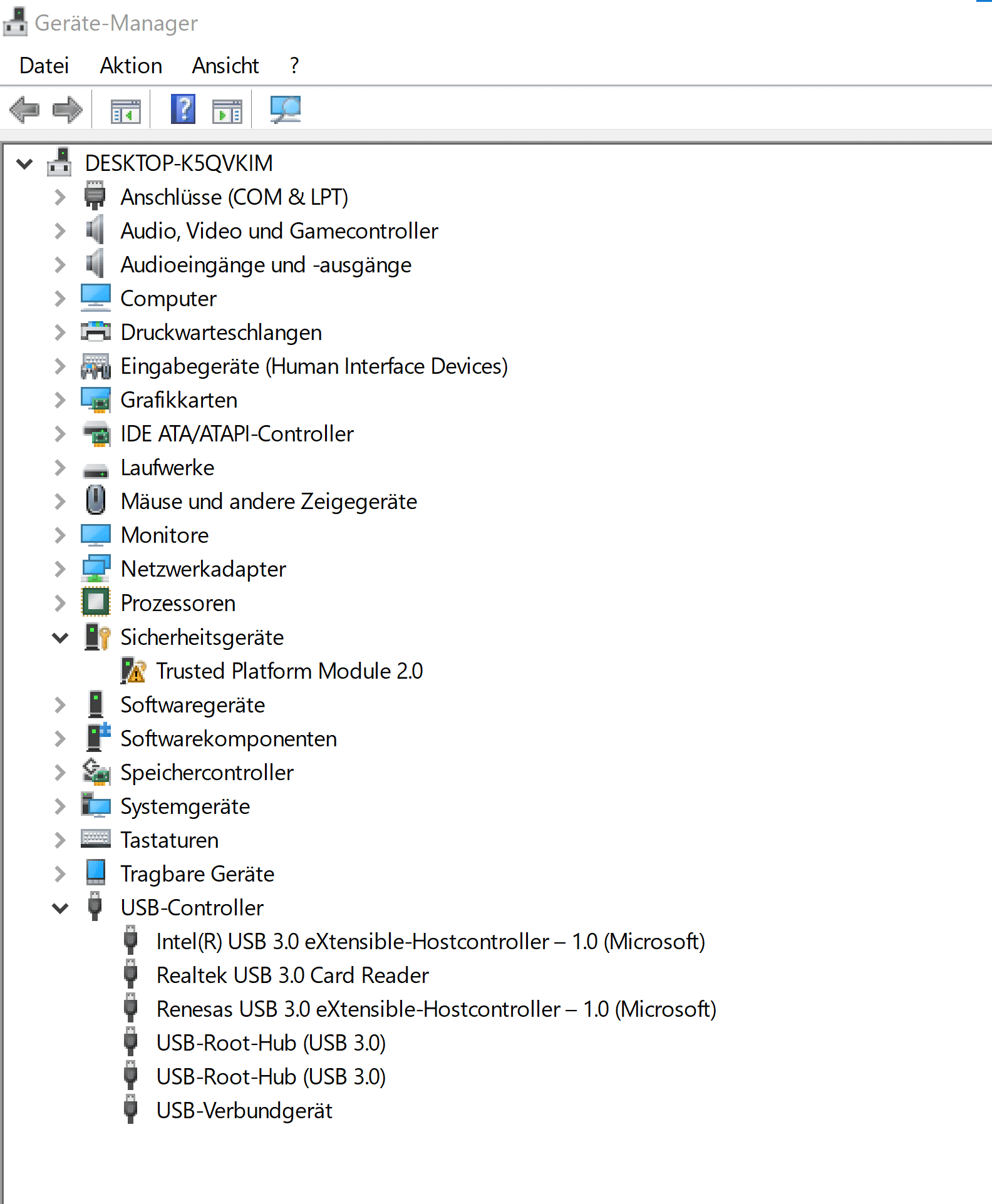
Task: Collapse the USB-Controller category
Action: tap(60, 908)
